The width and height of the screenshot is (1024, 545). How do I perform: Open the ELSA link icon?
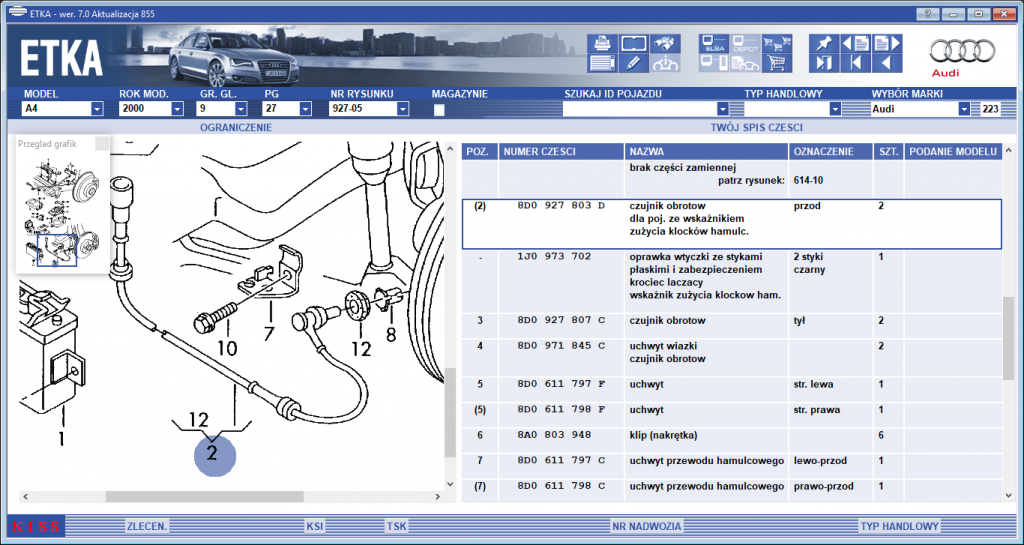714,44
